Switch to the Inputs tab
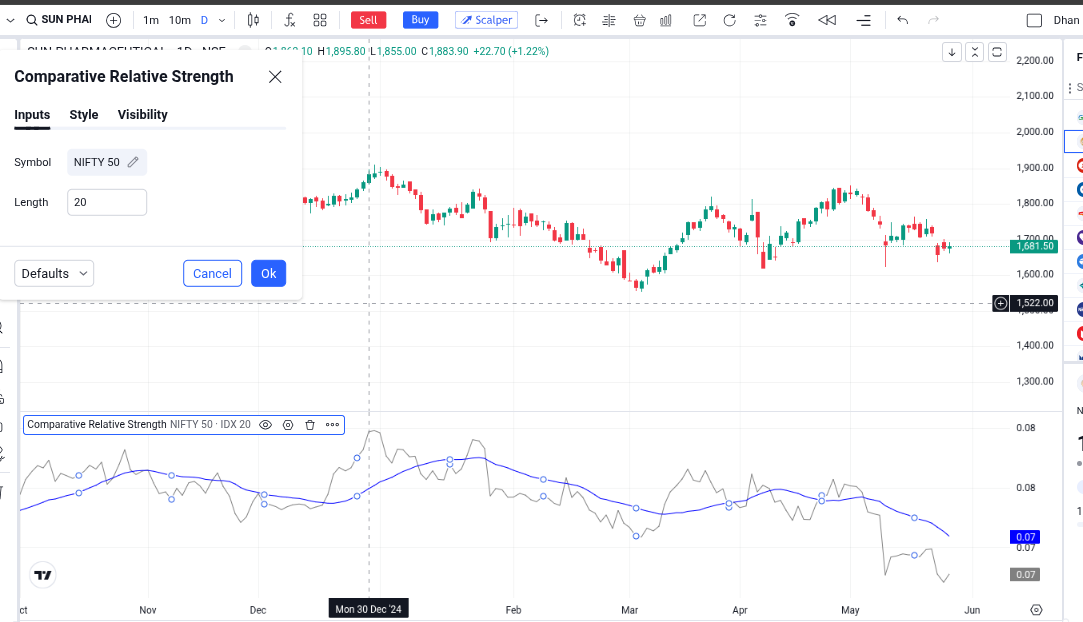1083x622 pixels. (32, 115)
